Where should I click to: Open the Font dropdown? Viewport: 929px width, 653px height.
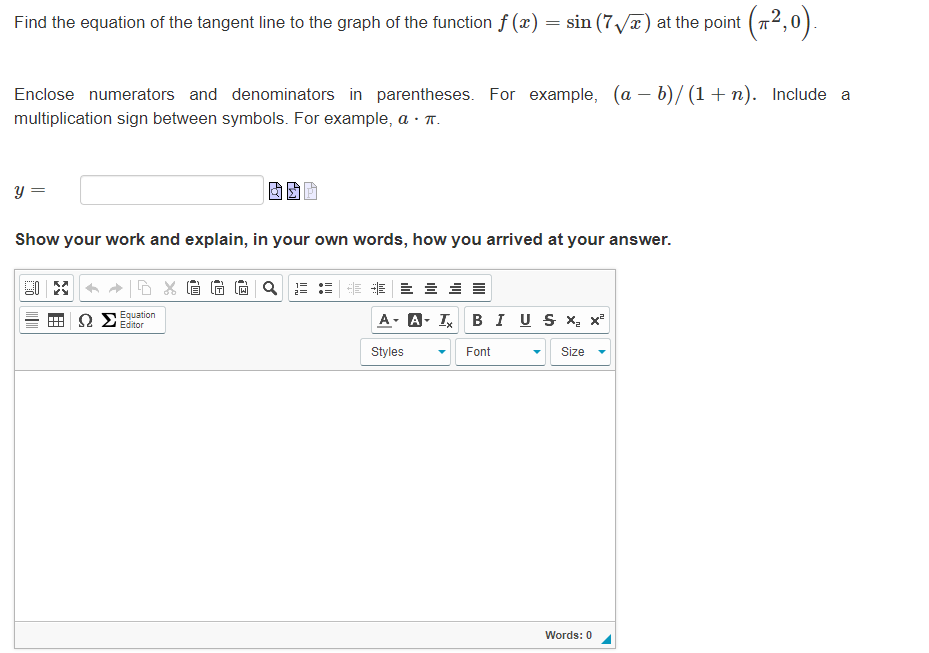click(x=500, y=351)
